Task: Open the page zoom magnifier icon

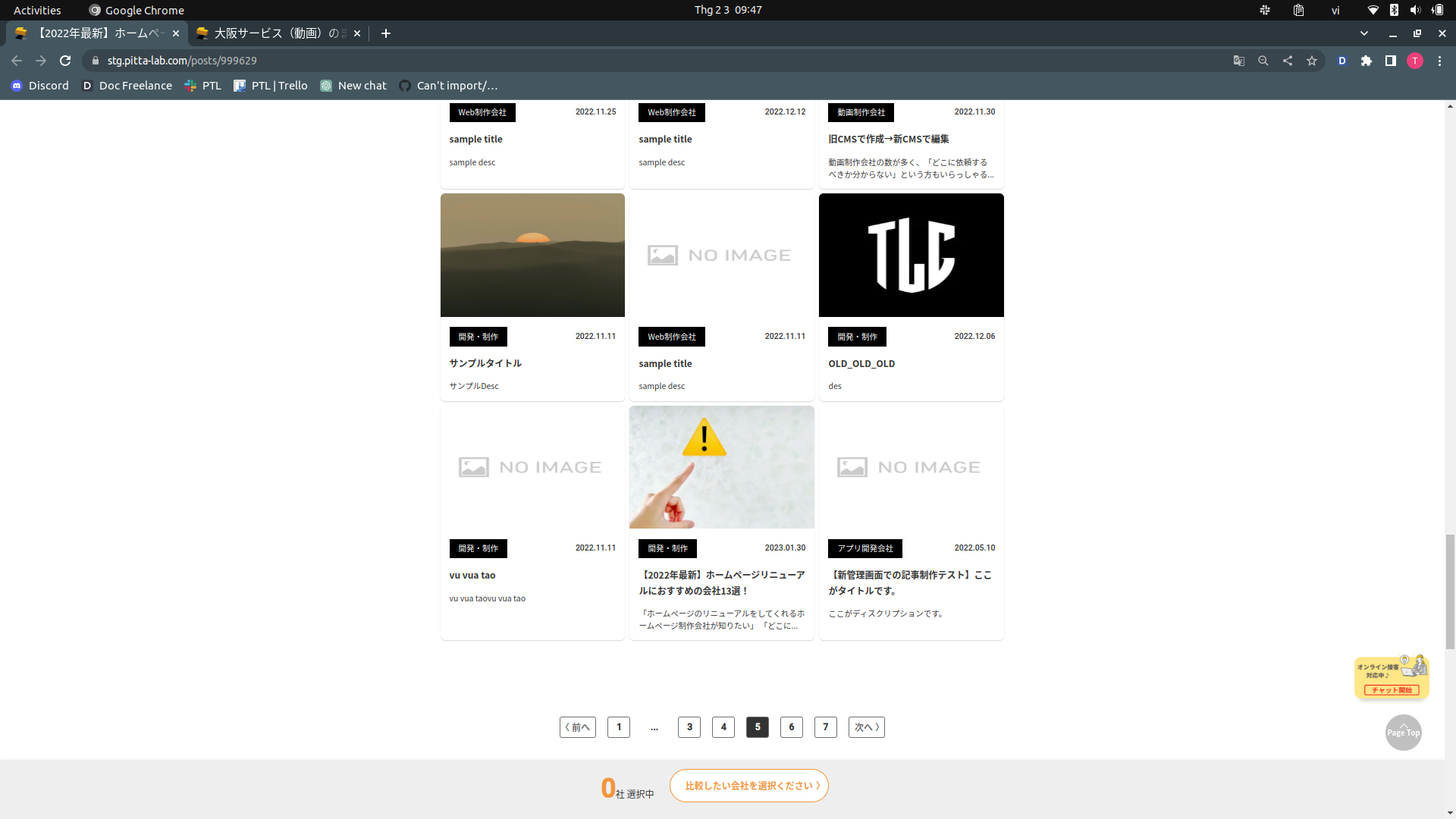Action: [x=1263, y=61]
